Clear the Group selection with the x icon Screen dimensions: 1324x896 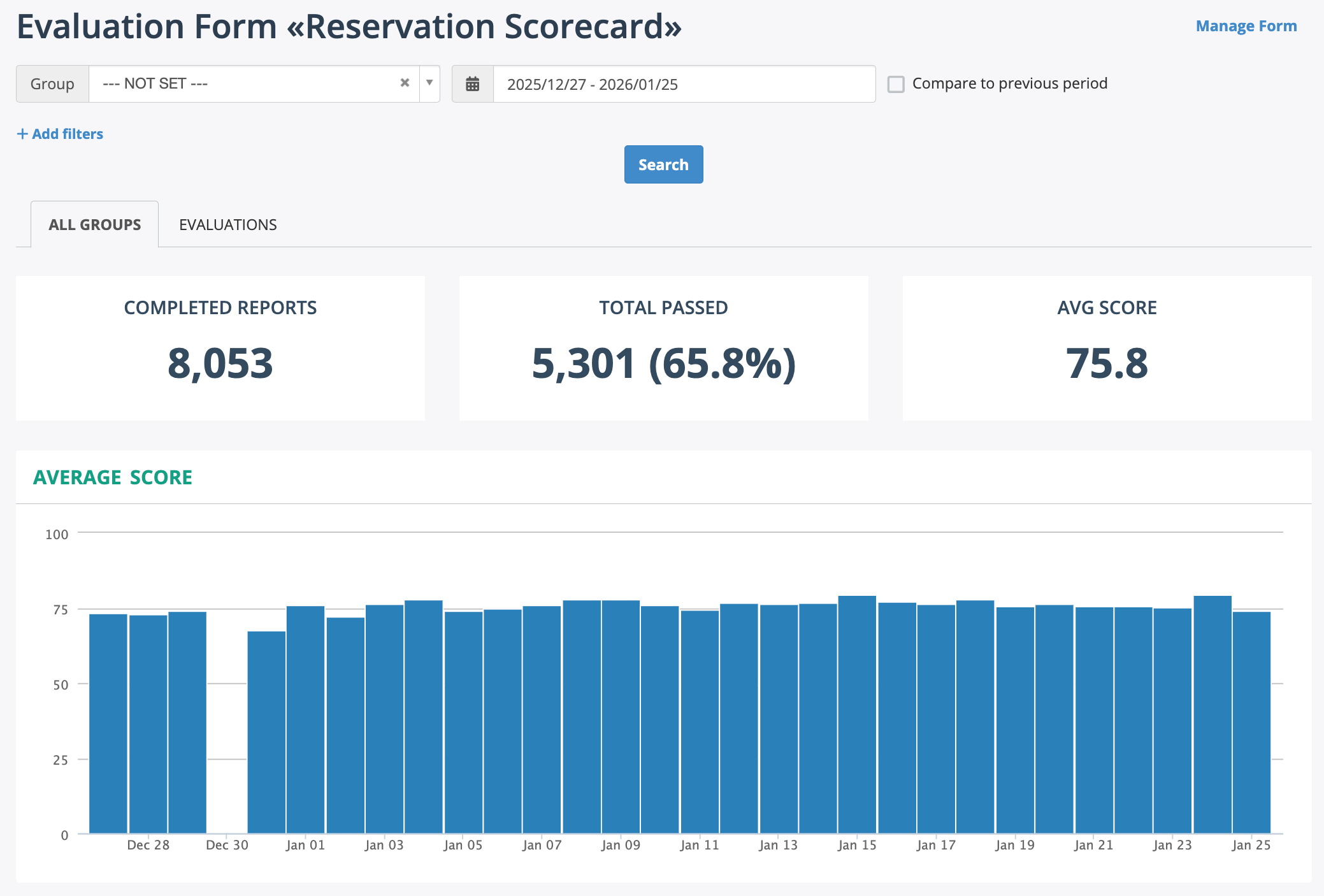(405, 83)
